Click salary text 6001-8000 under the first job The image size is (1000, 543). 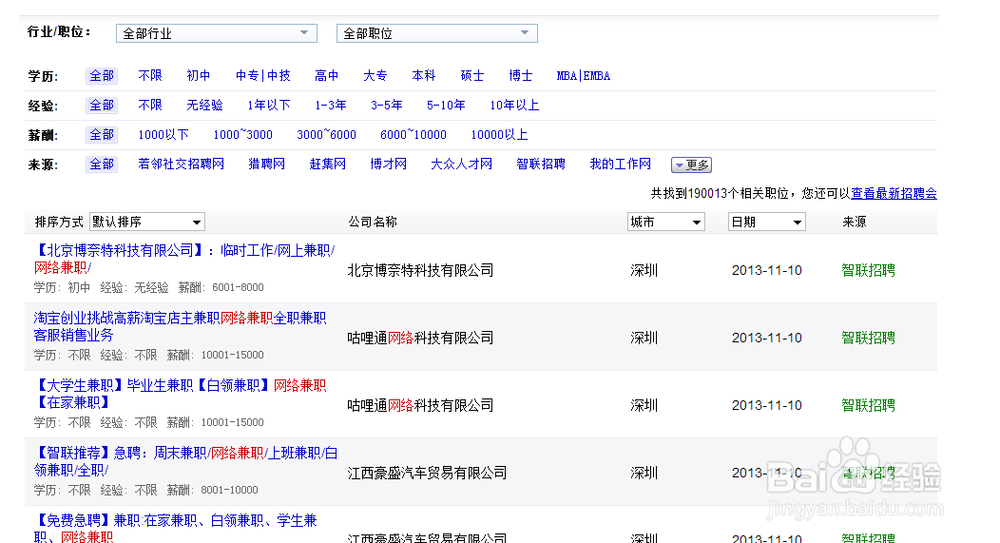coord(238,288)
